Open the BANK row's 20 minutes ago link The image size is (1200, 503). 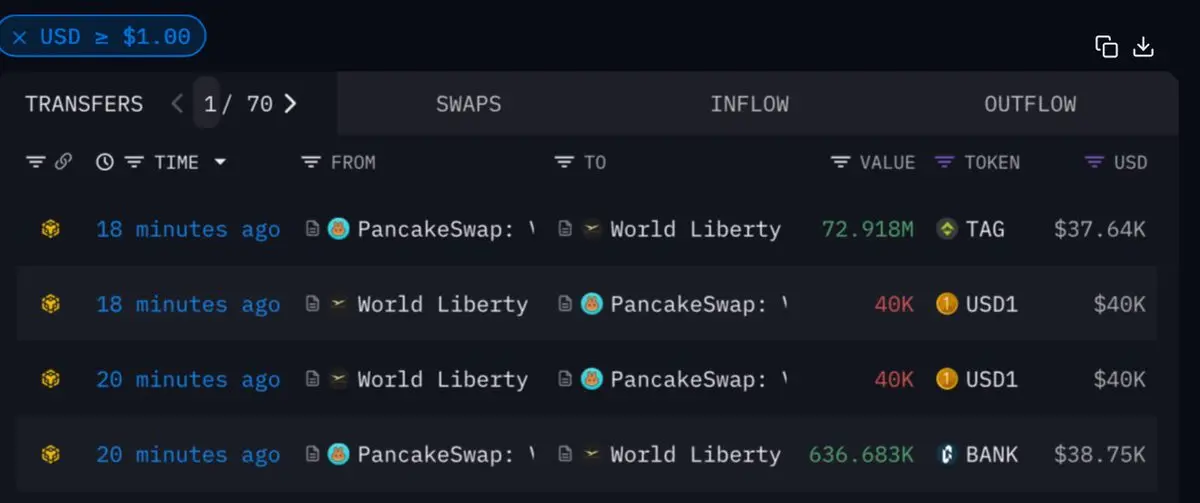click(188, 455)
